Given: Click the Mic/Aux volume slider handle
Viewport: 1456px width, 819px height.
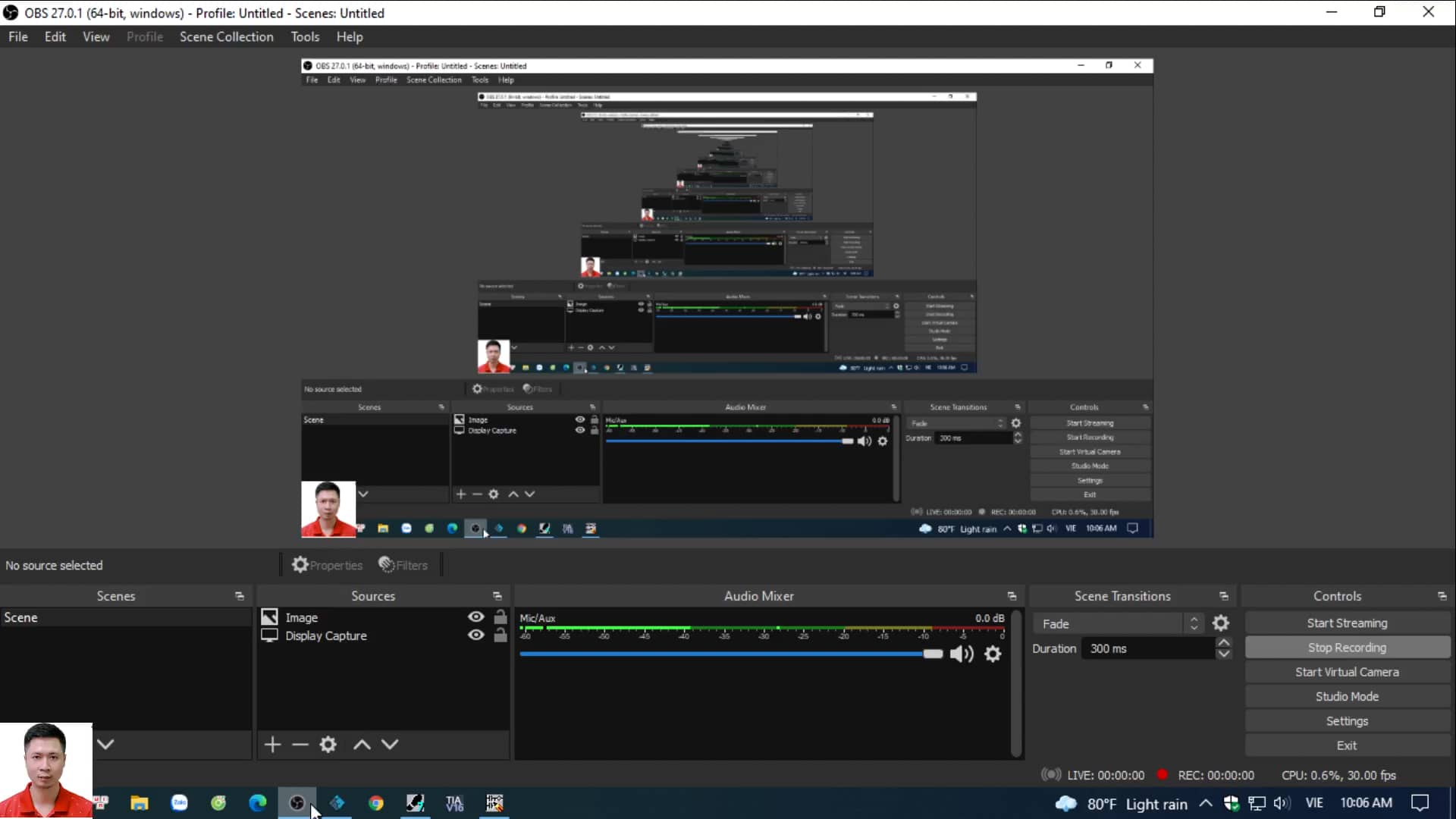Looking at the screenshot, I should tap(933, 654).
